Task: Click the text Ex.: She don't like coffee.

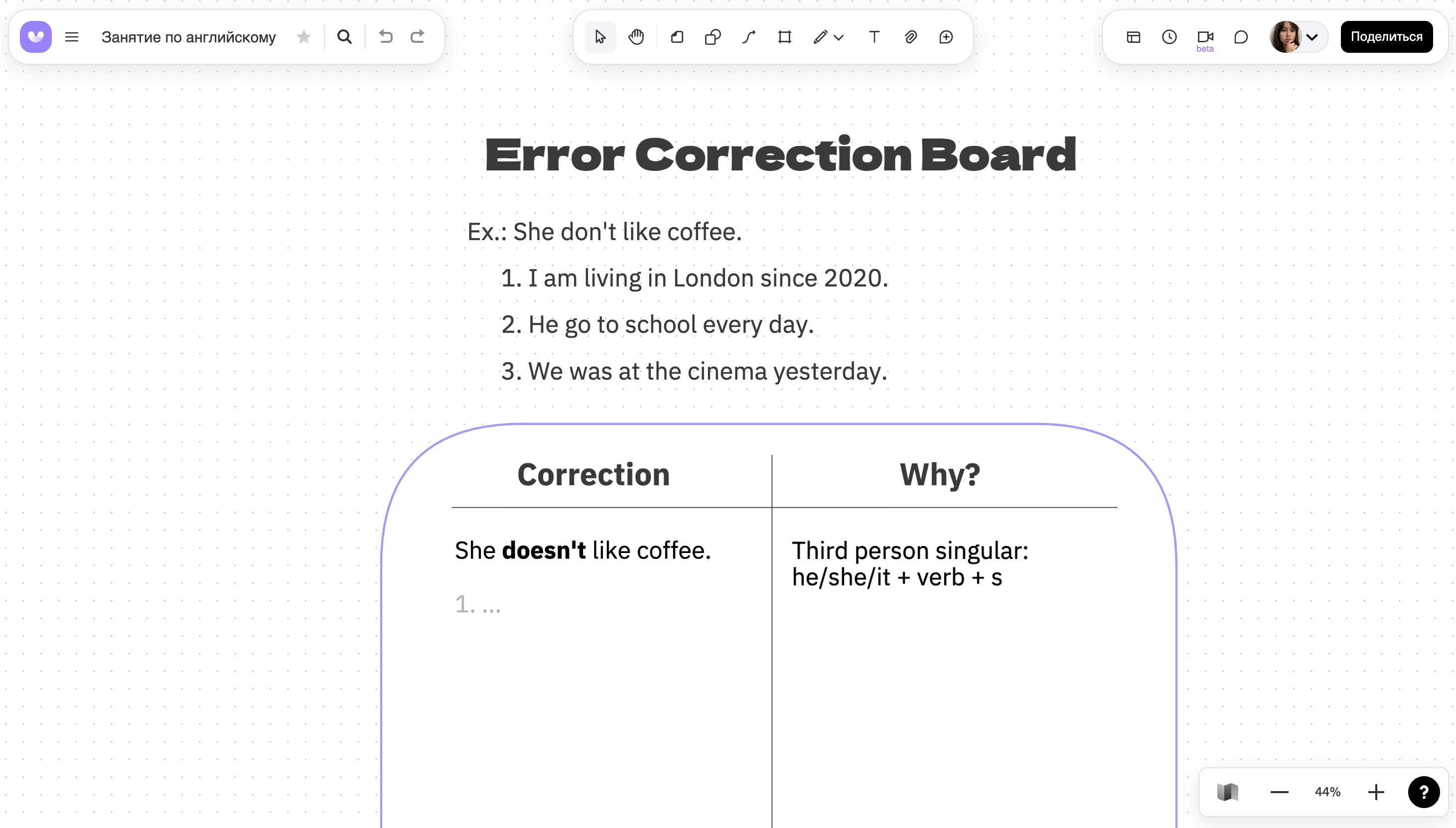Action: pos(604,232)
